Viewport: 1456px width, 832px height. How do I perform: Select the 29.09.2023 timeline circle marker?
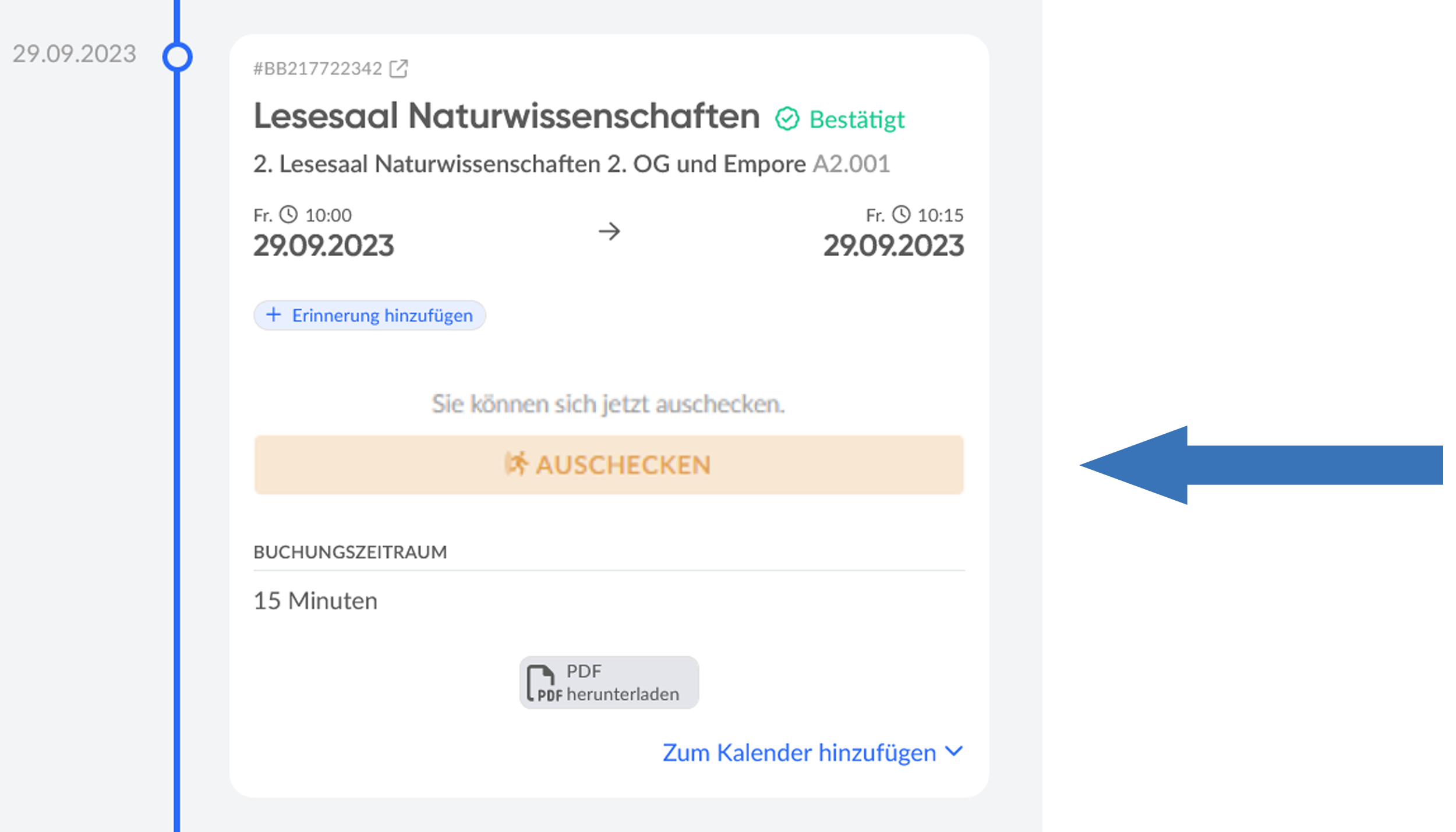tap(177, 57)
